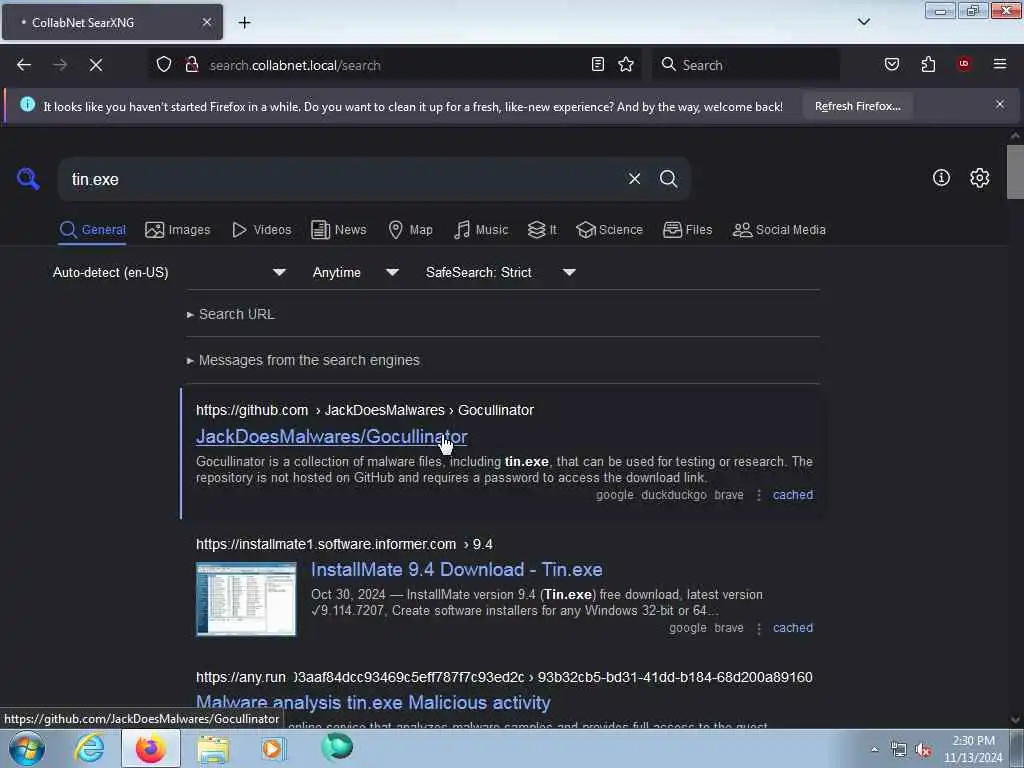Screen dimensions: 1024x768
Task: Open the SafeSearch: Strict dropdown
Action: pyautogui.click(x=501, y=272)
